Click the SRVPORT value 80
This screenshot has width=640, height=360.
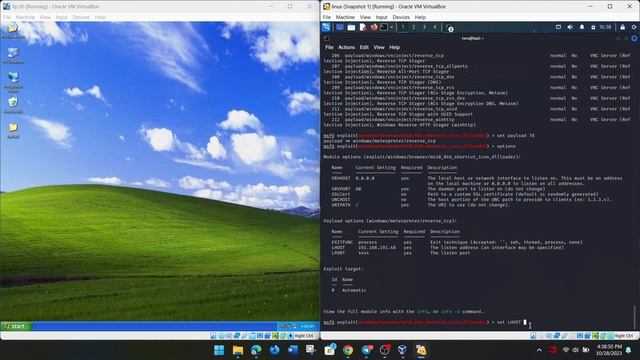tap(358, 189)
